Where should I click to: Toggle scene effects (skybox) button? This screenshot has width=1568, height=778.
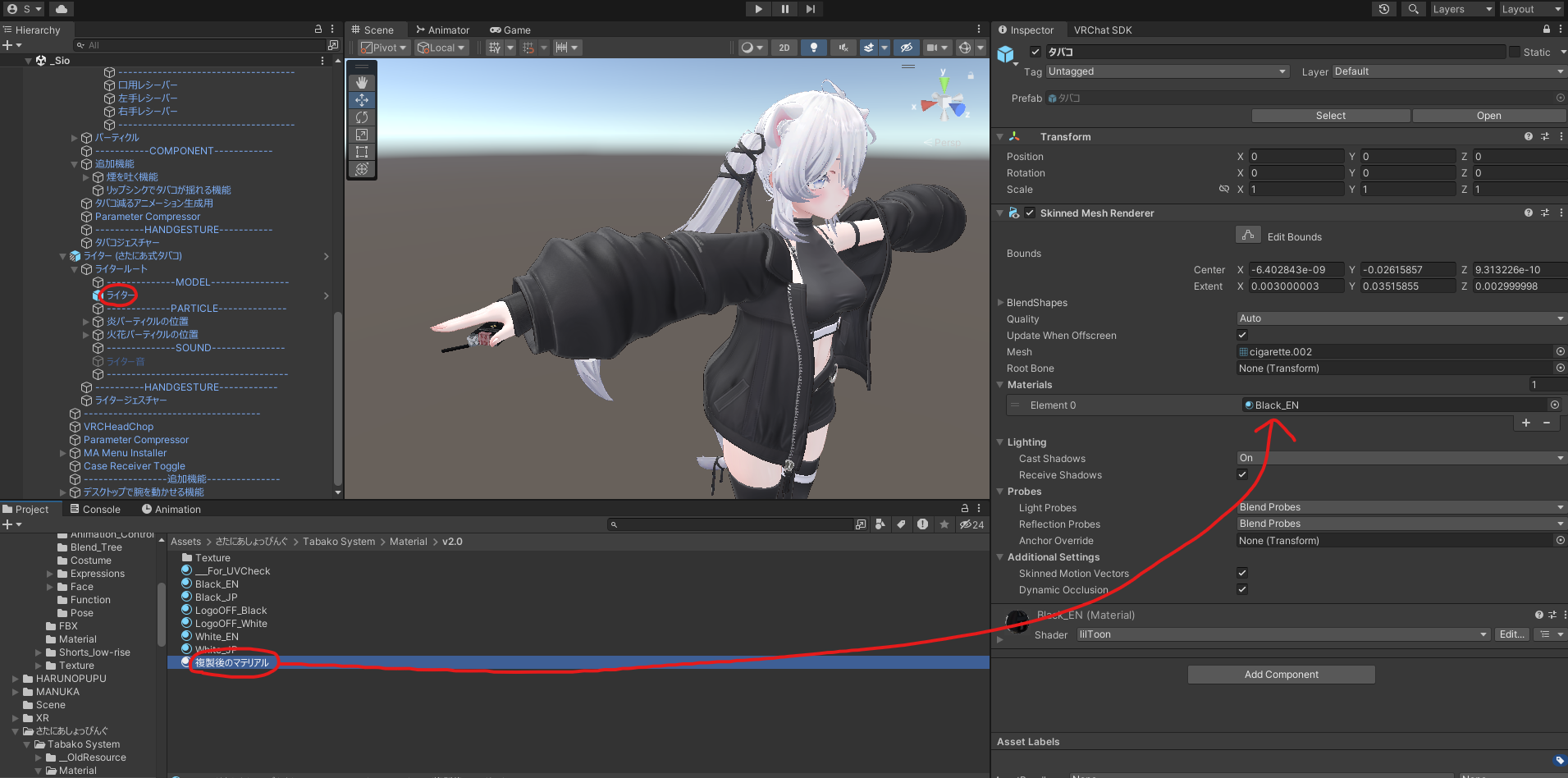pos(869,48)
